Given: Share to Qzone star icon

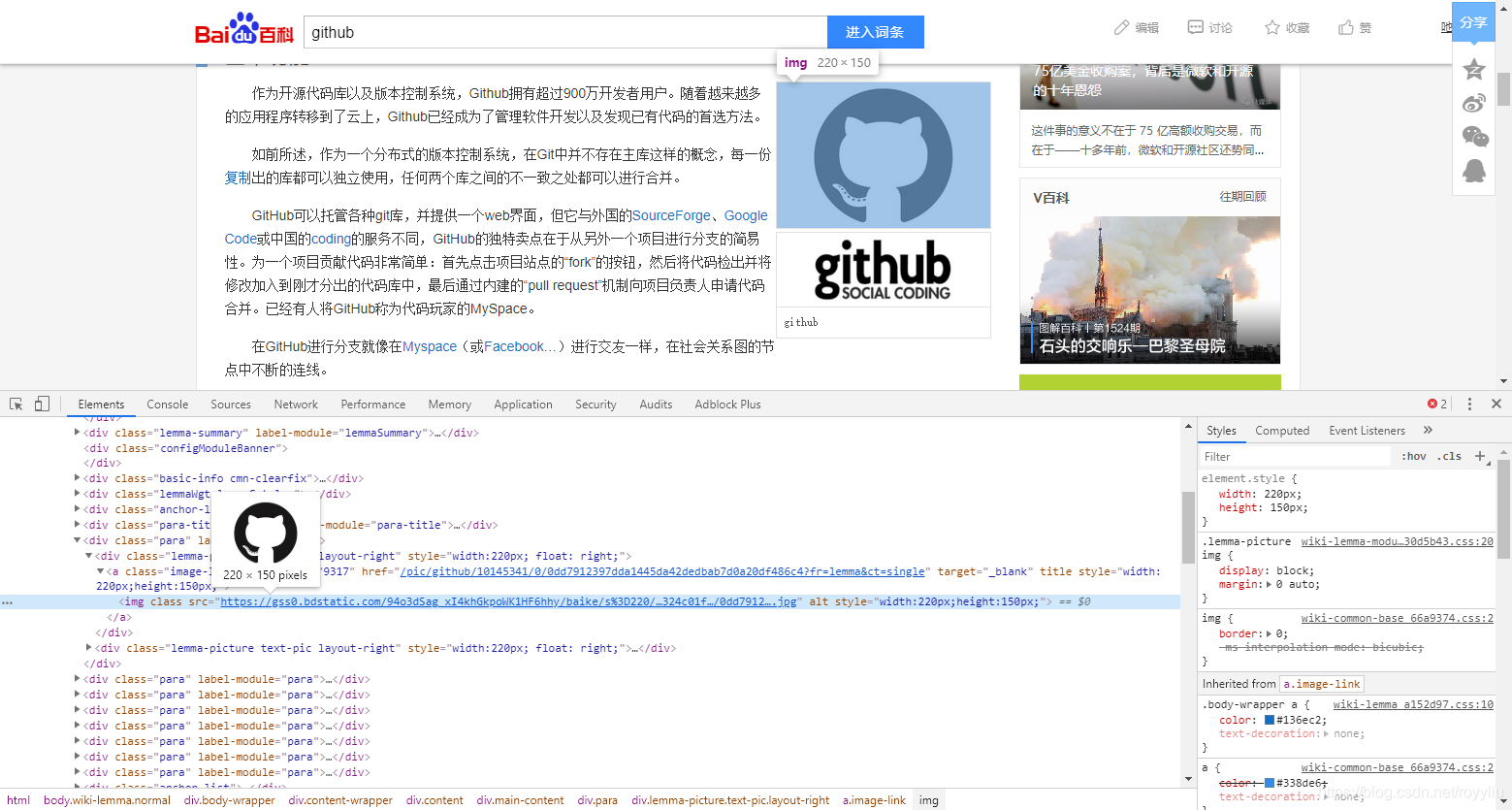Looking at the screenshot, I should coord(1474,69).
